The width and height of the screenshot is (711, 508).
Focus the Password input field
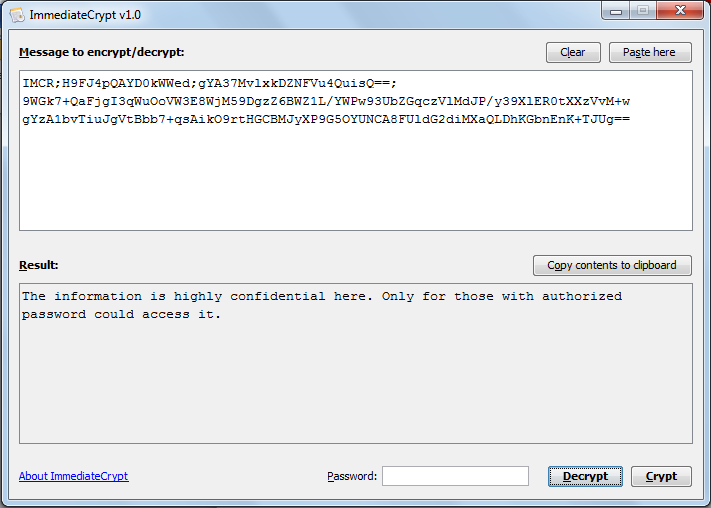click(x=455, y=476)
